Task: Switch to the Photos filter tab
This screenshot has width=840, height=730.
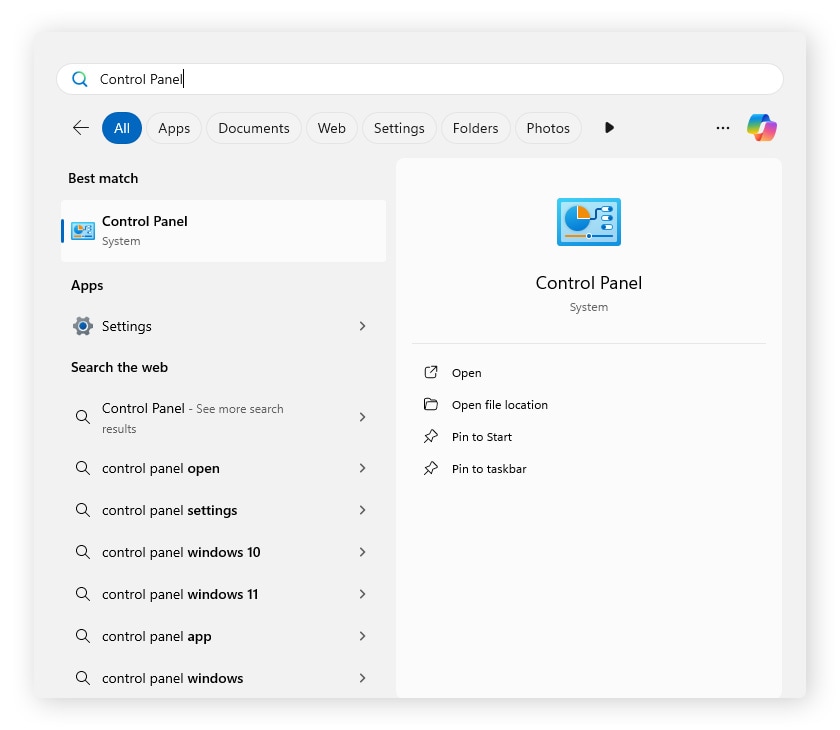Action: pos(548,128)
